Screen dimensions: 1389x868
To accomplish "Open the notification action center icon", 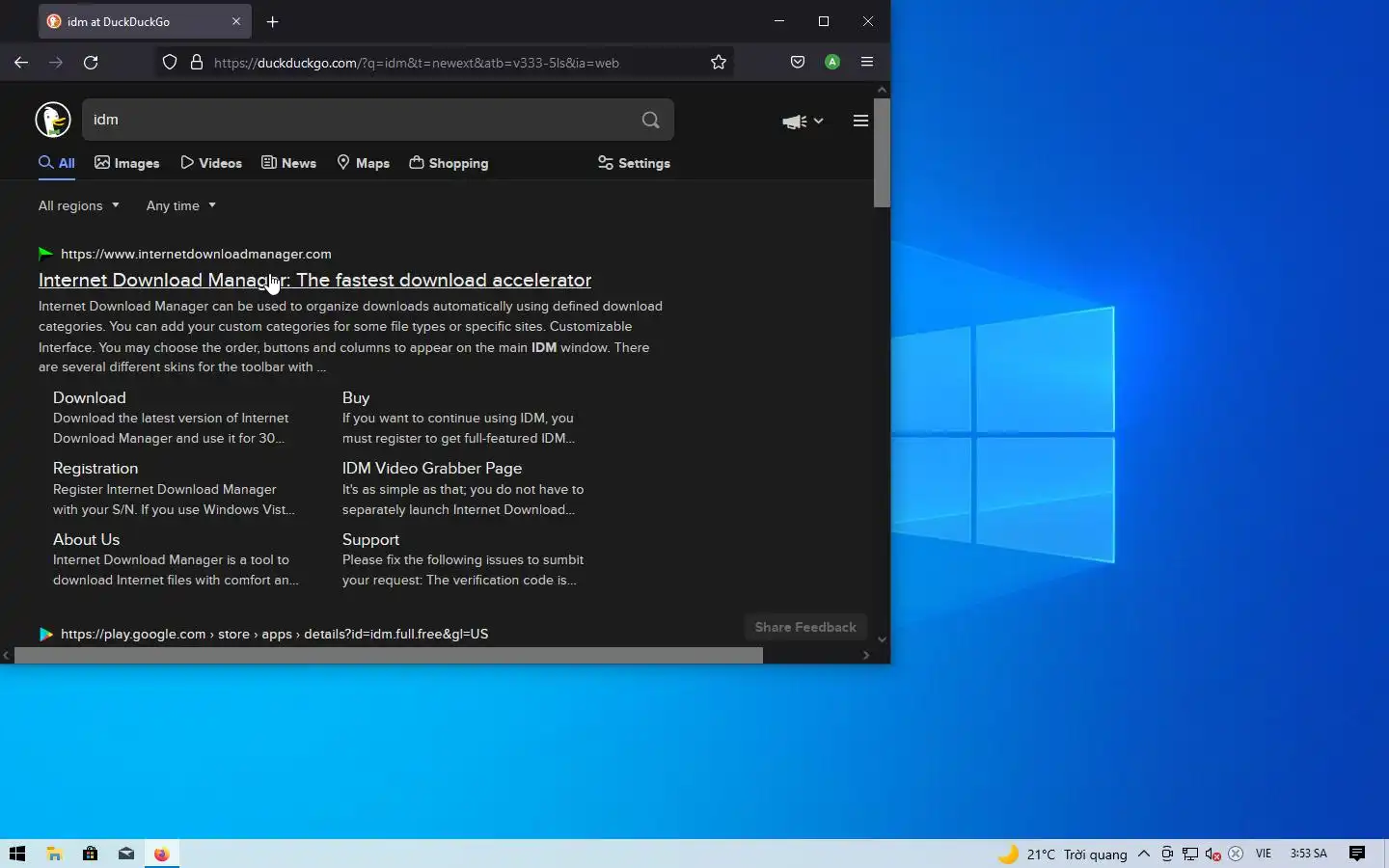I will pyautogui.click(x=1357, y=854).
